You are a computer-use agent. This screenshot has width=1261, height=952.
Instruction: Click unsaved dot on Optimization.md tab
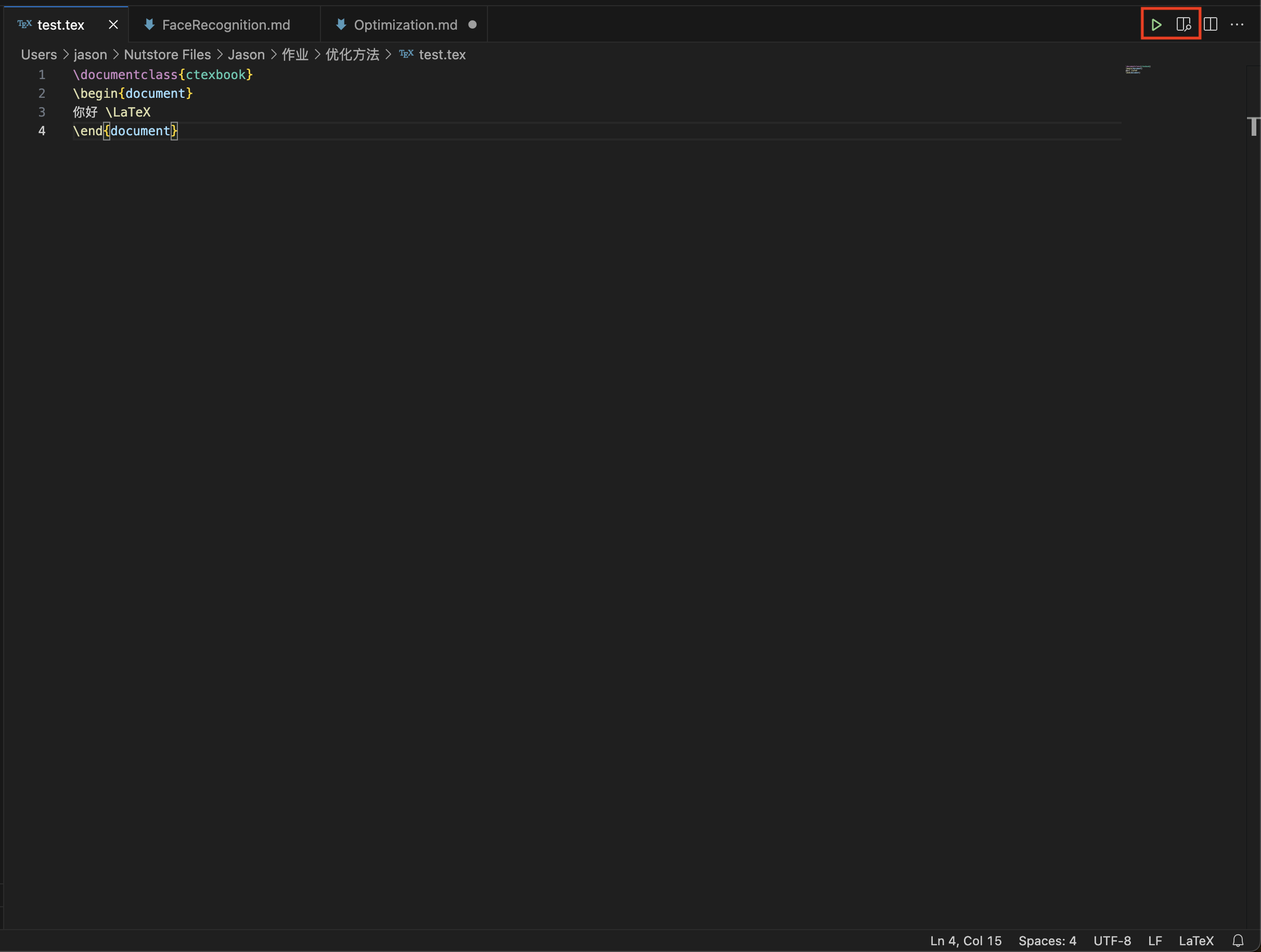click(x=472, y=24)
